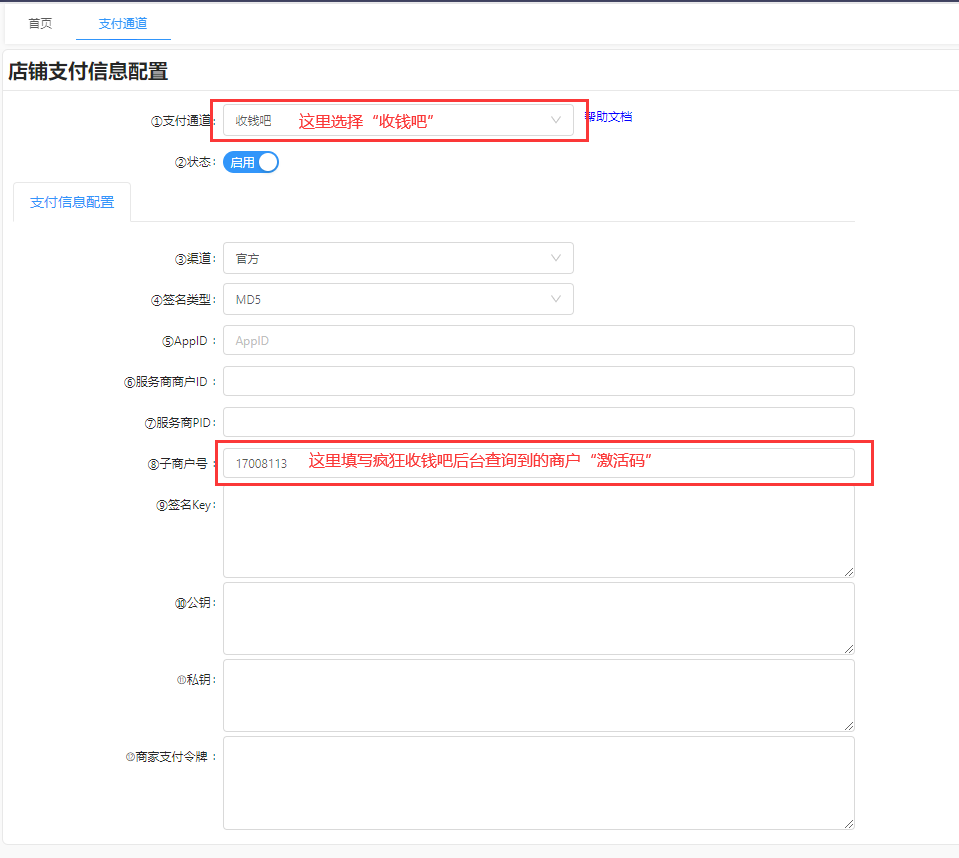
Task: Open the 支付通道 dropdown showing 收钱吧
Action: [398, 120]
